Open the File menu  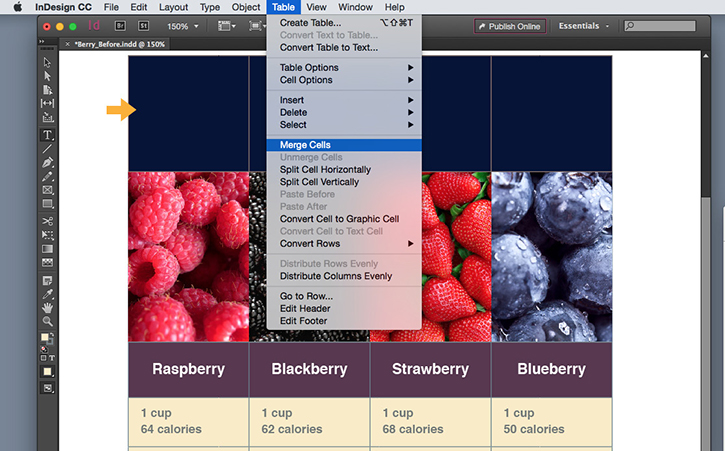coord(111,7)
